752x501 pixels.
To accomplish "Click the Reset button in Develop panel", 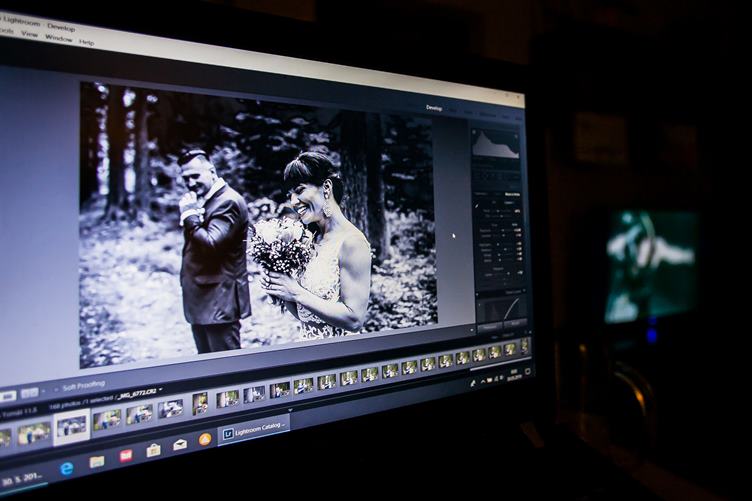I will click(x=515, y=323).
